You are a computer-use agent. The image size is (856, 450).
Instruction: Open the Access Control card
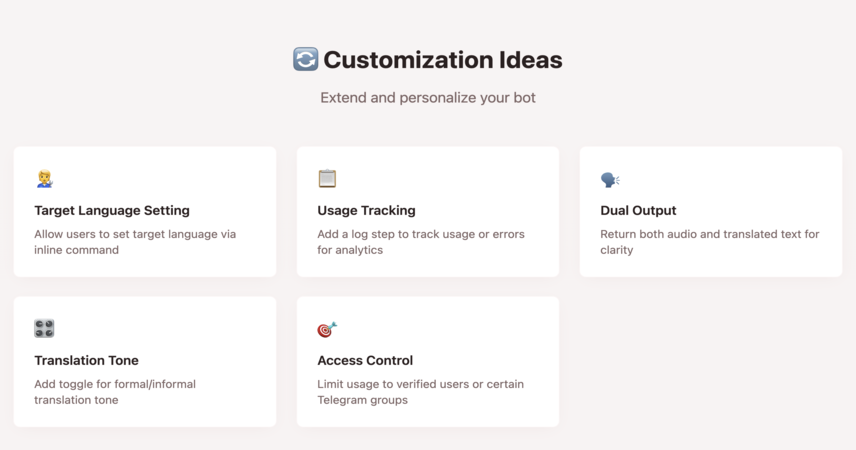[x=428, y=362]
